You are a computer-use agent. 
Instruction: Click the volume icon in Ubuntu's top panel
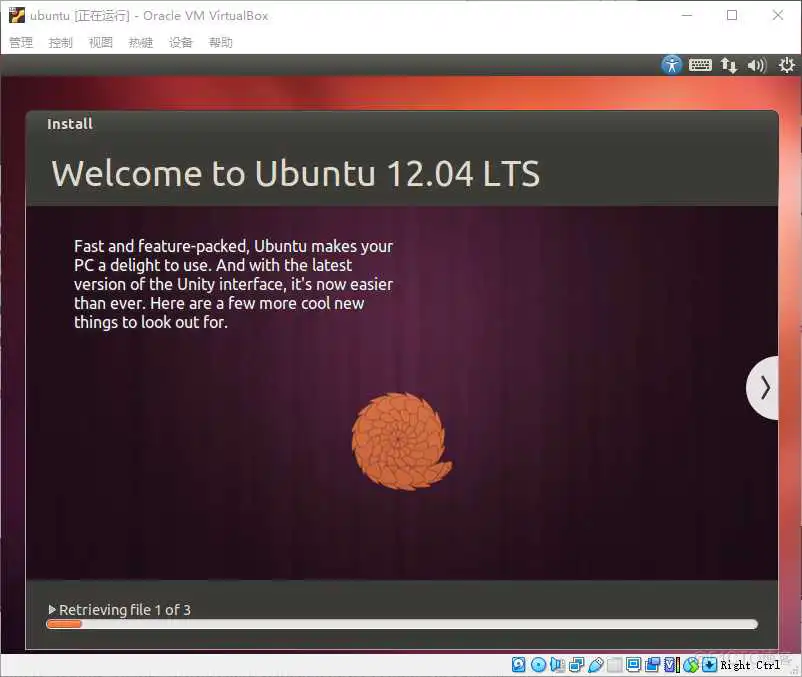(x=757, y=65)
